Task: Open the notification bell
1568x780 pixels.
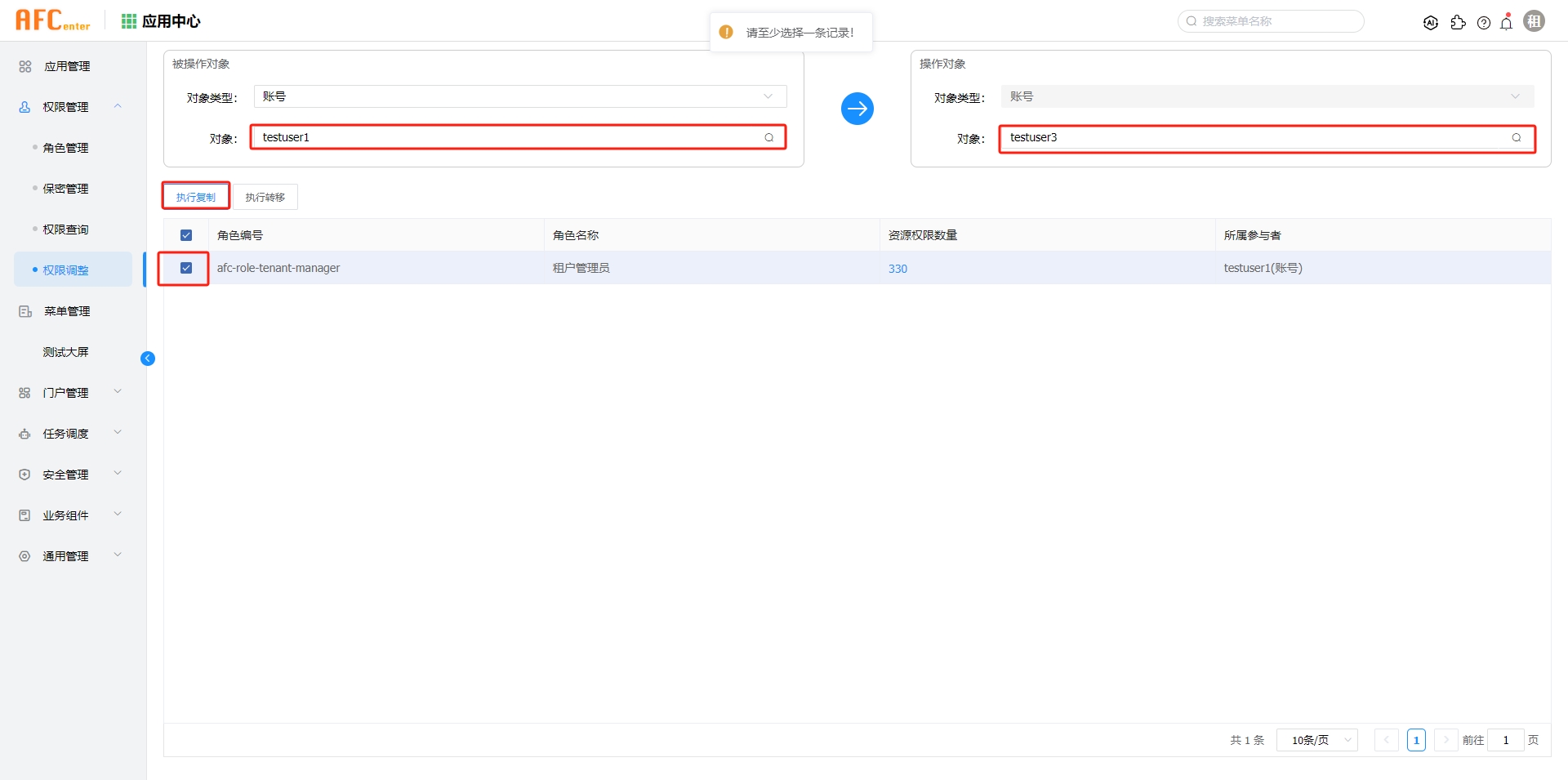Action: 1507,23
